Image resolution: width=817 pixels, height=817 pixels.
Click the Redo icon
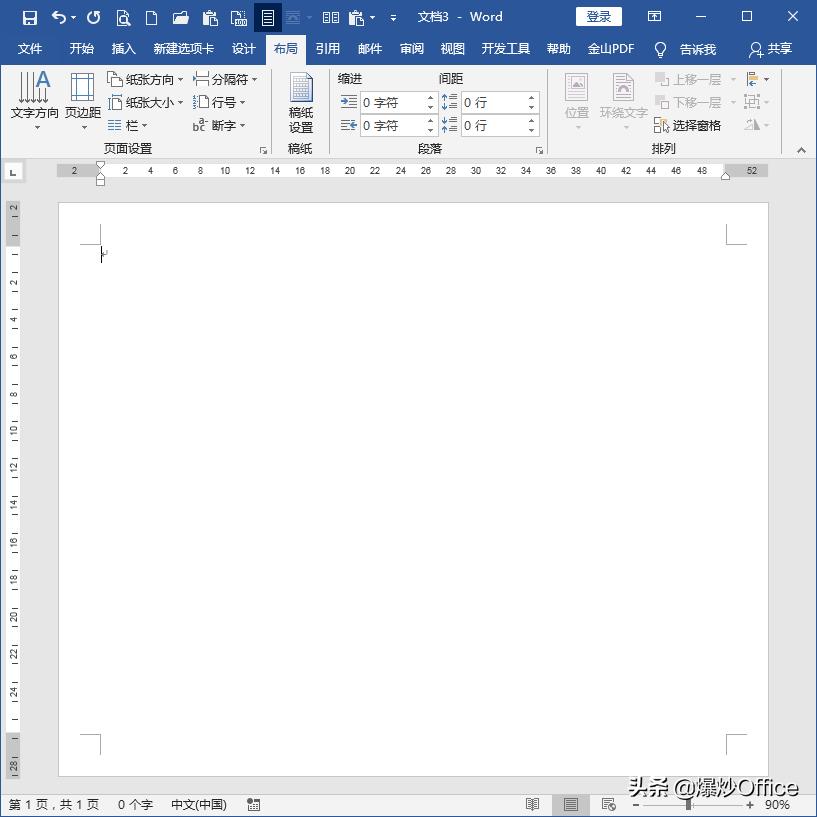(x=94, y=18)
